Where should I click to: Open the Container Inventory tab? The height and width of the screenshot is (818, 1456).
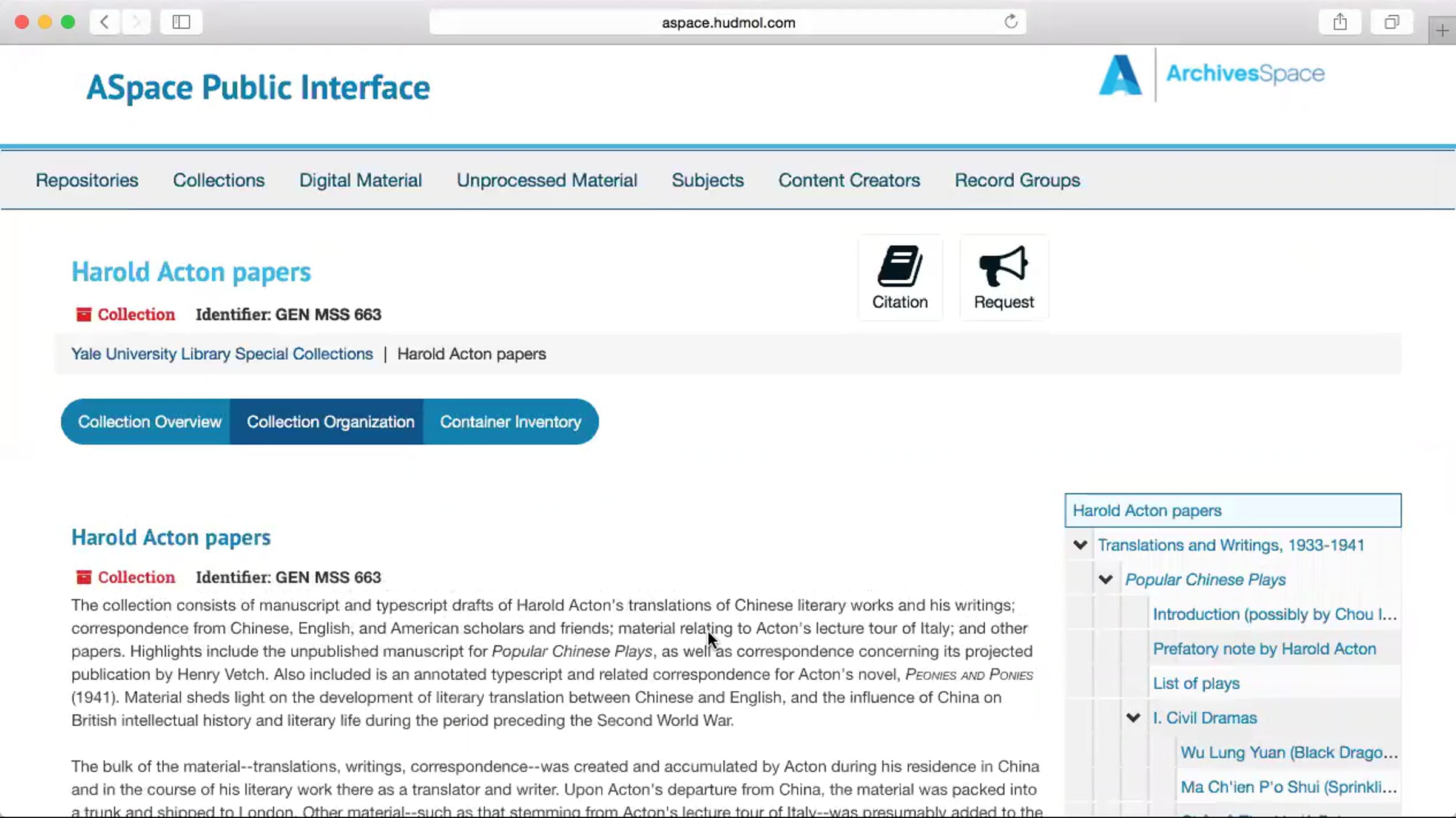511,422
